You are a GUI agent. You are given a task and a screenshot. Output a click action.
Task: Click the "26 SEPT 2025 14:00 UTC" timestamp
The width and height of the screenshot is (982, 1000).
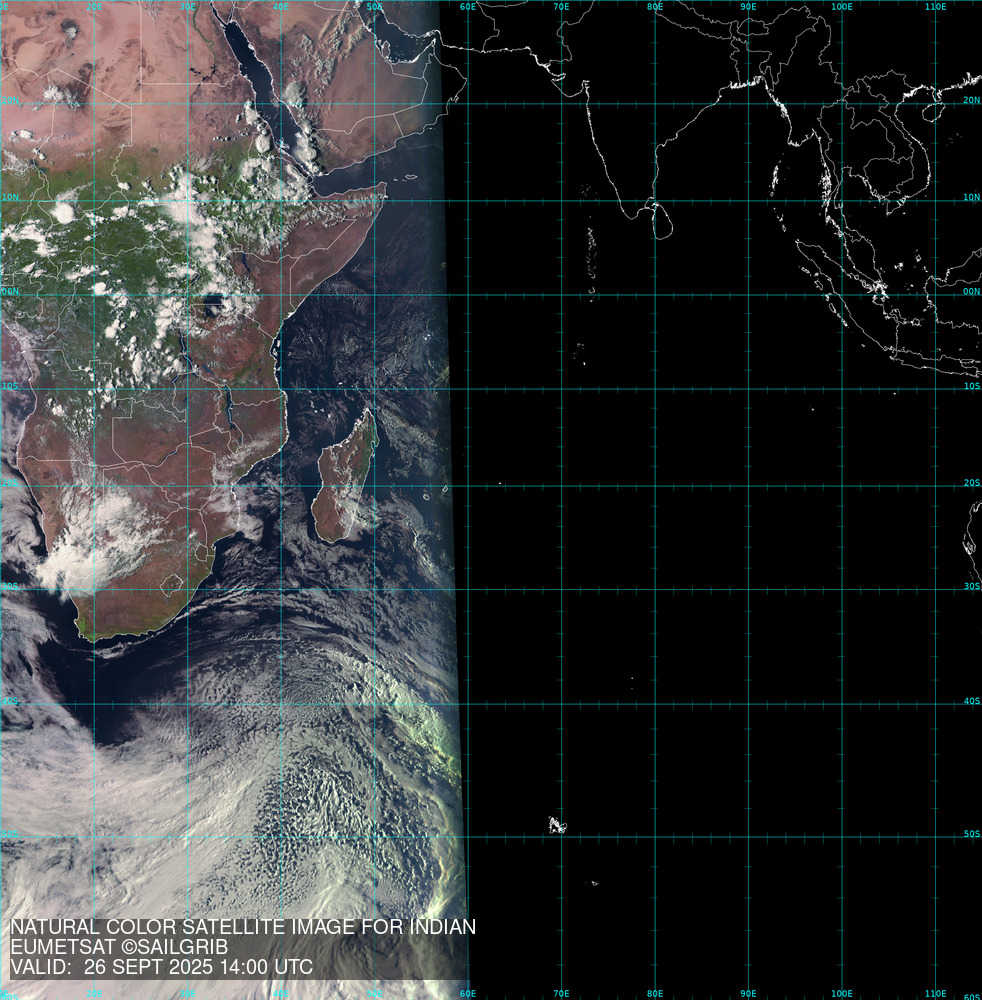(x=198, y=968)
